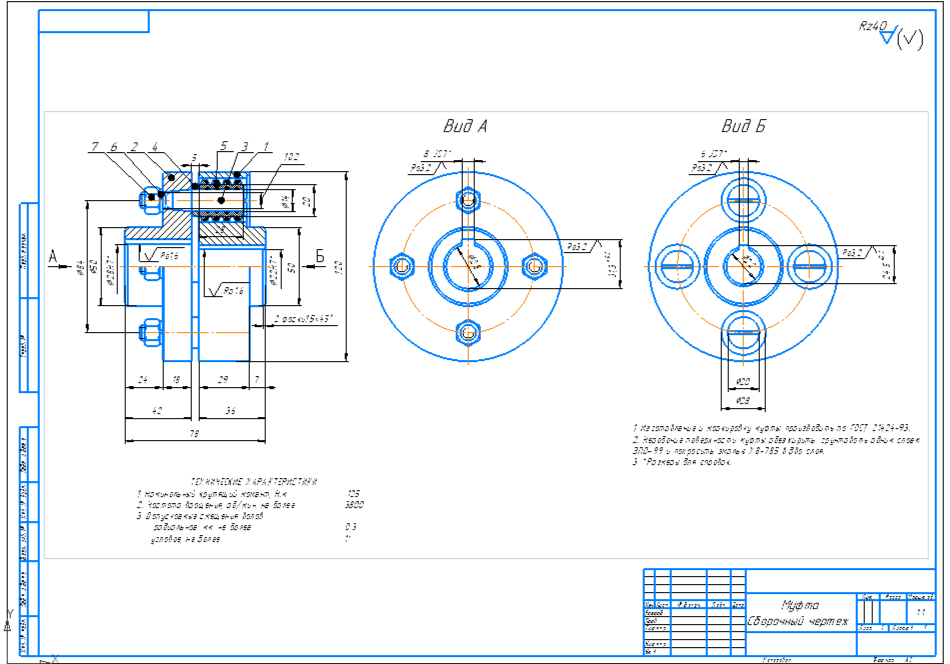Click the view direction letter "Б"

[320, 256]
